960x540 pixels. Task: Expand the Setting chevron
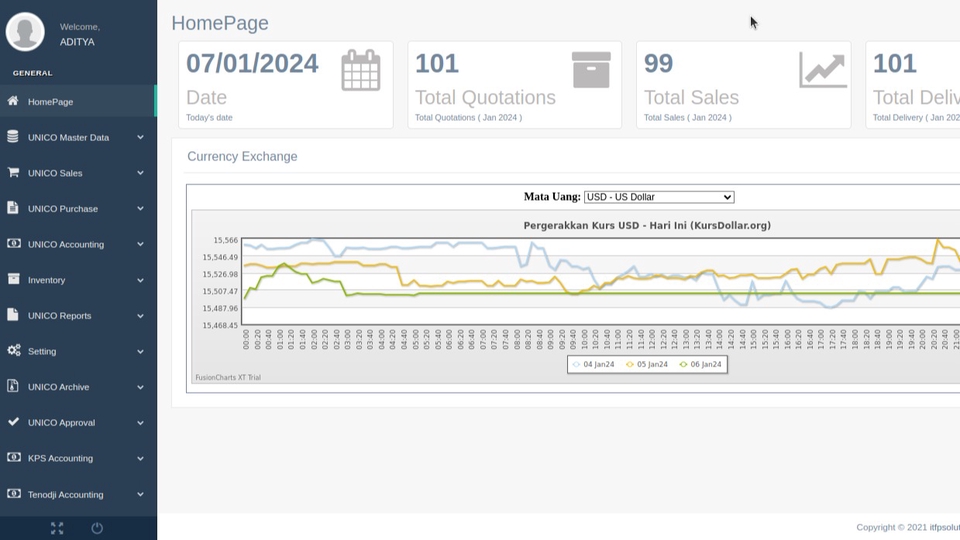coord(140,351)
